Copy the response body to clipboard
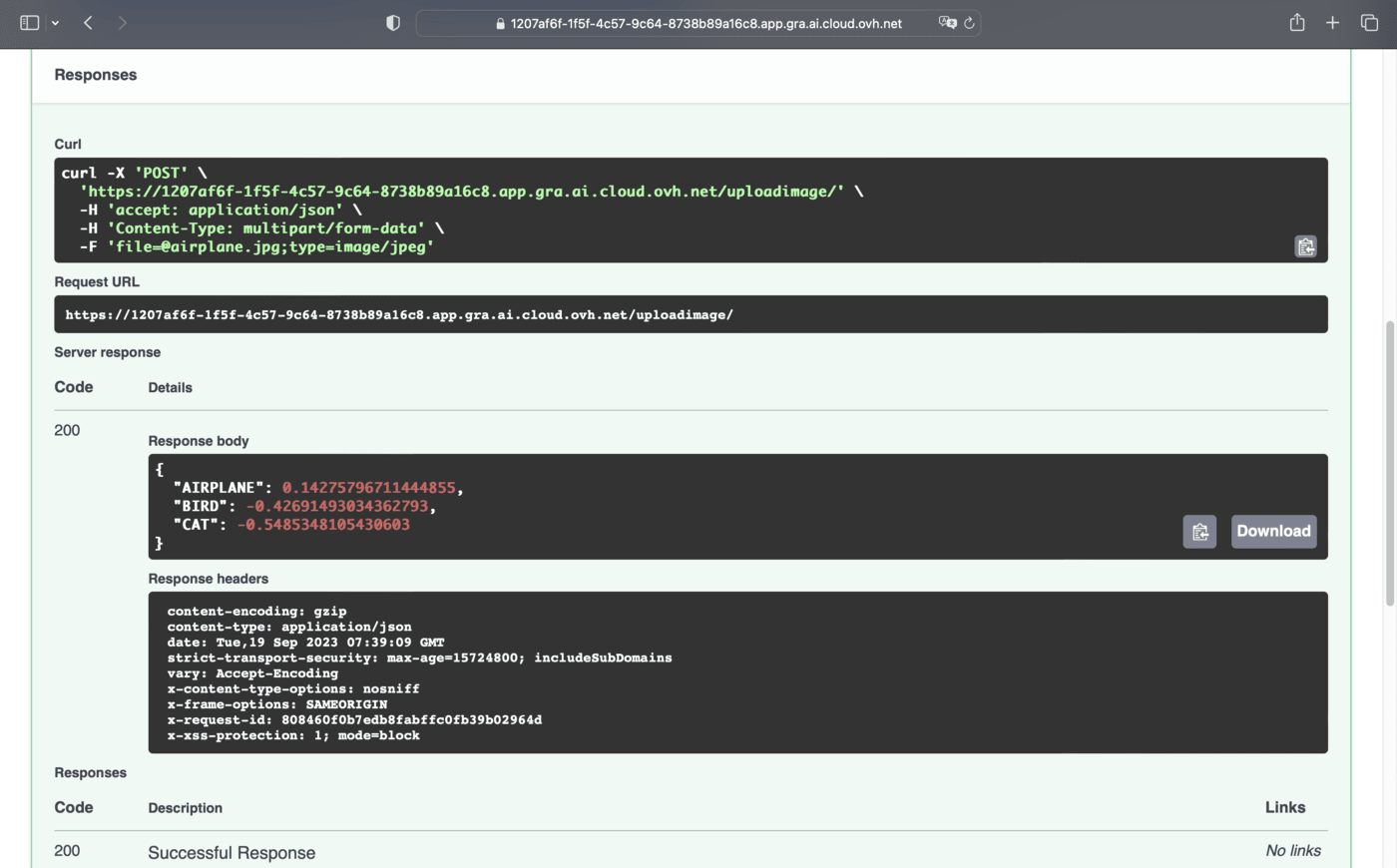1397x868 pixels. coord(1199,532)
